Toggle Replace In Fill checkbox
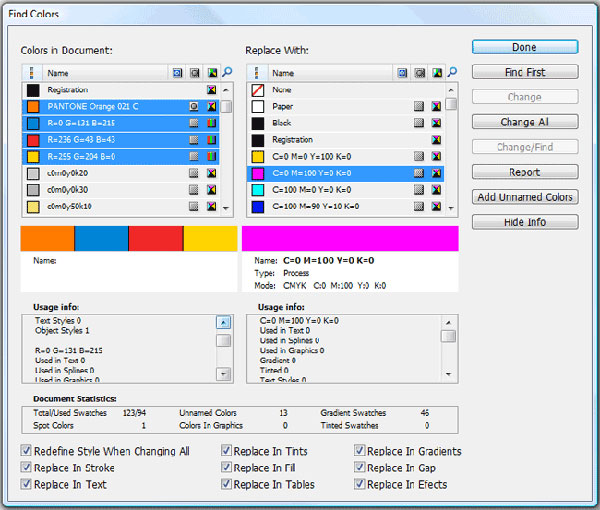The image size is (600, 510). click(227, 467)
